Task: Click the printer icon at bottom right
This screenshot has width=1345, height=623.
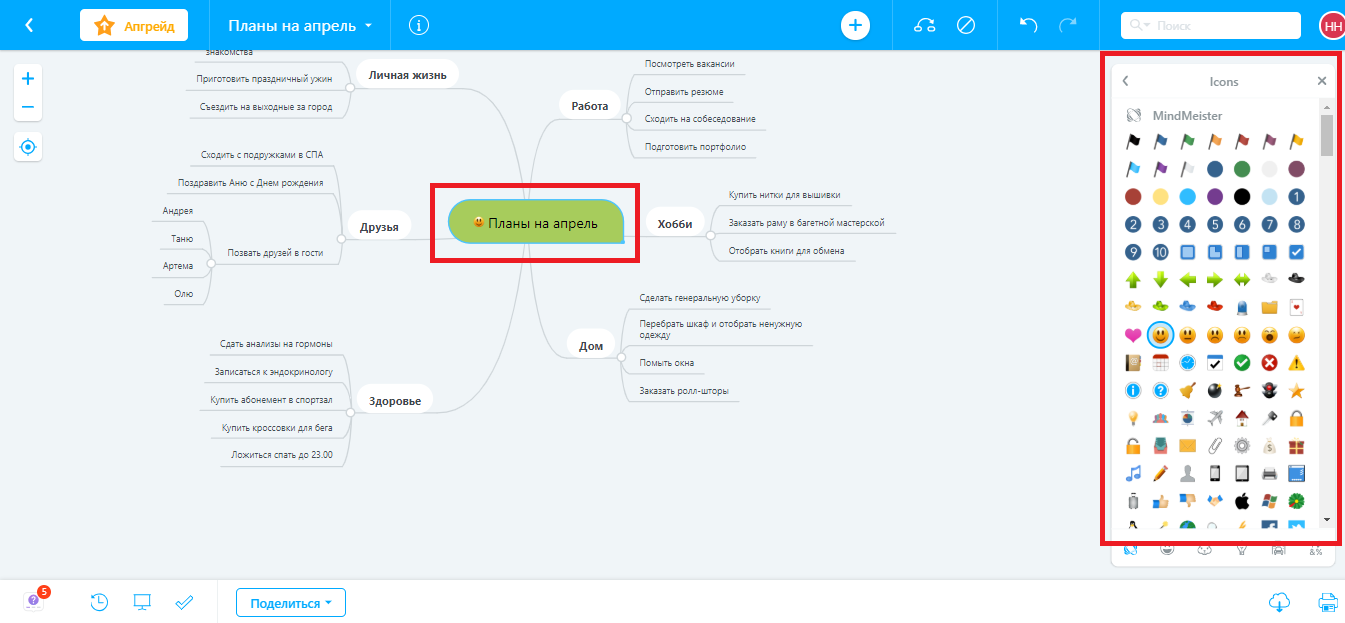Action: pos(1328,602)
